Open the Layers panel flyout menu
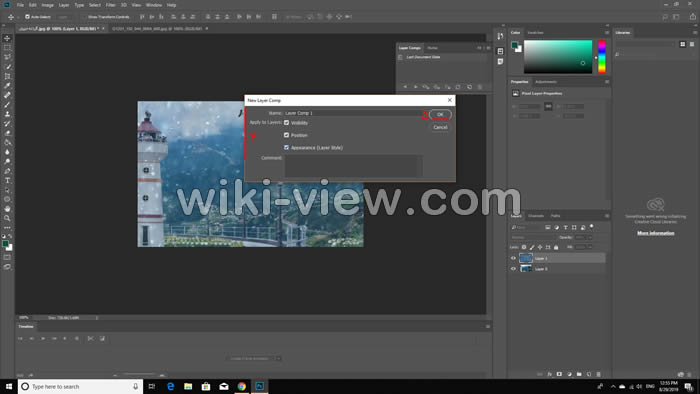700x394 pixels. tap(607, 216)
